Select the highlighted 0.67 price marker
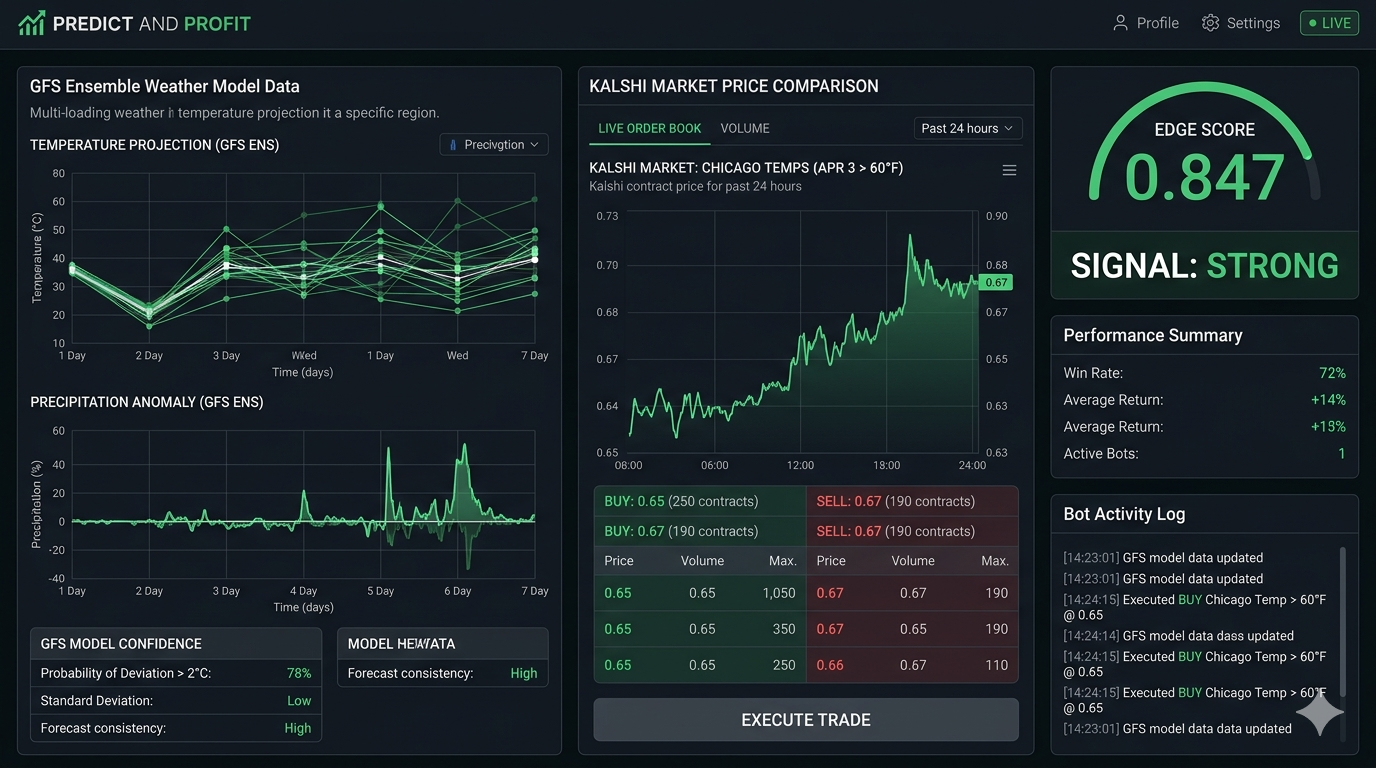This screenshot has height=768, width=1376. (x=997, y=282)
